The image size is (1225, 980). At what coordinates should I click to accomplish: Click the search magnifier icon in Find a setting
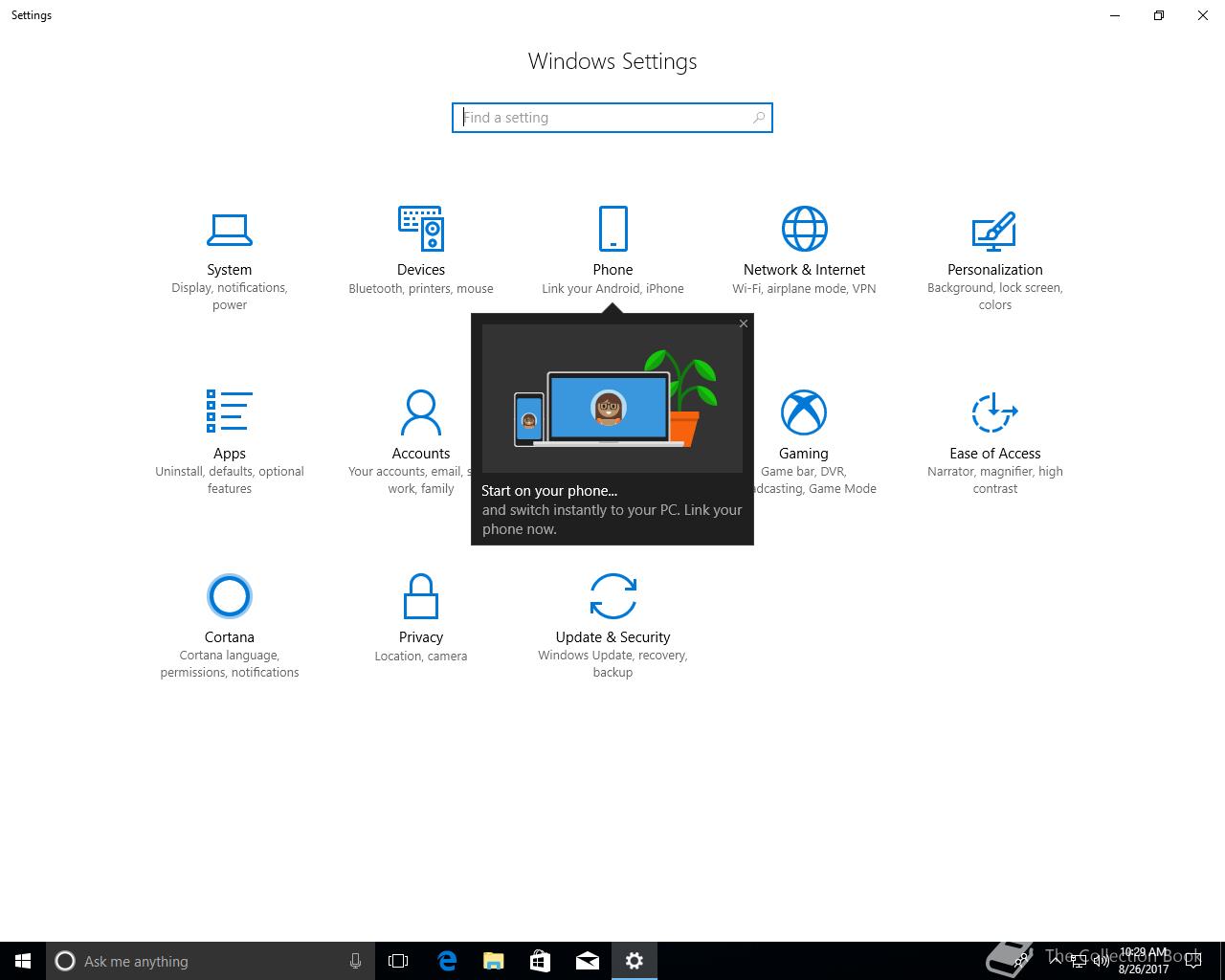(759, 118)
